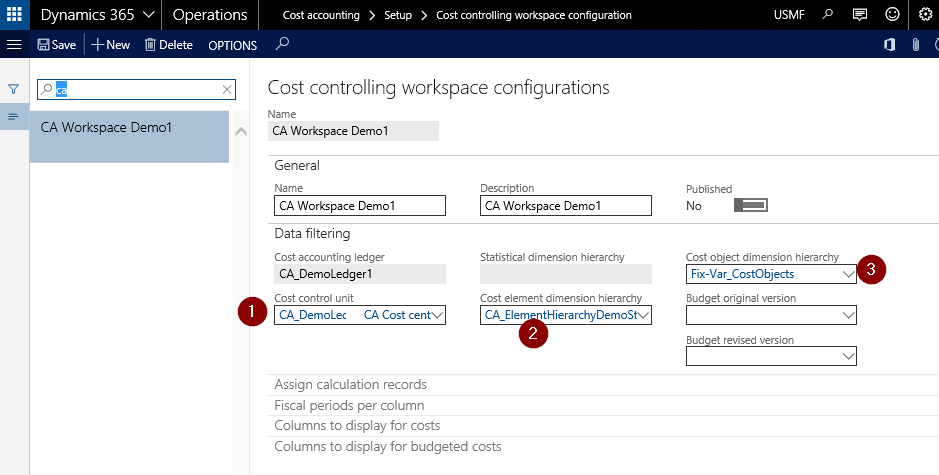
Task: Click the Save button
Action: point(56,45)
